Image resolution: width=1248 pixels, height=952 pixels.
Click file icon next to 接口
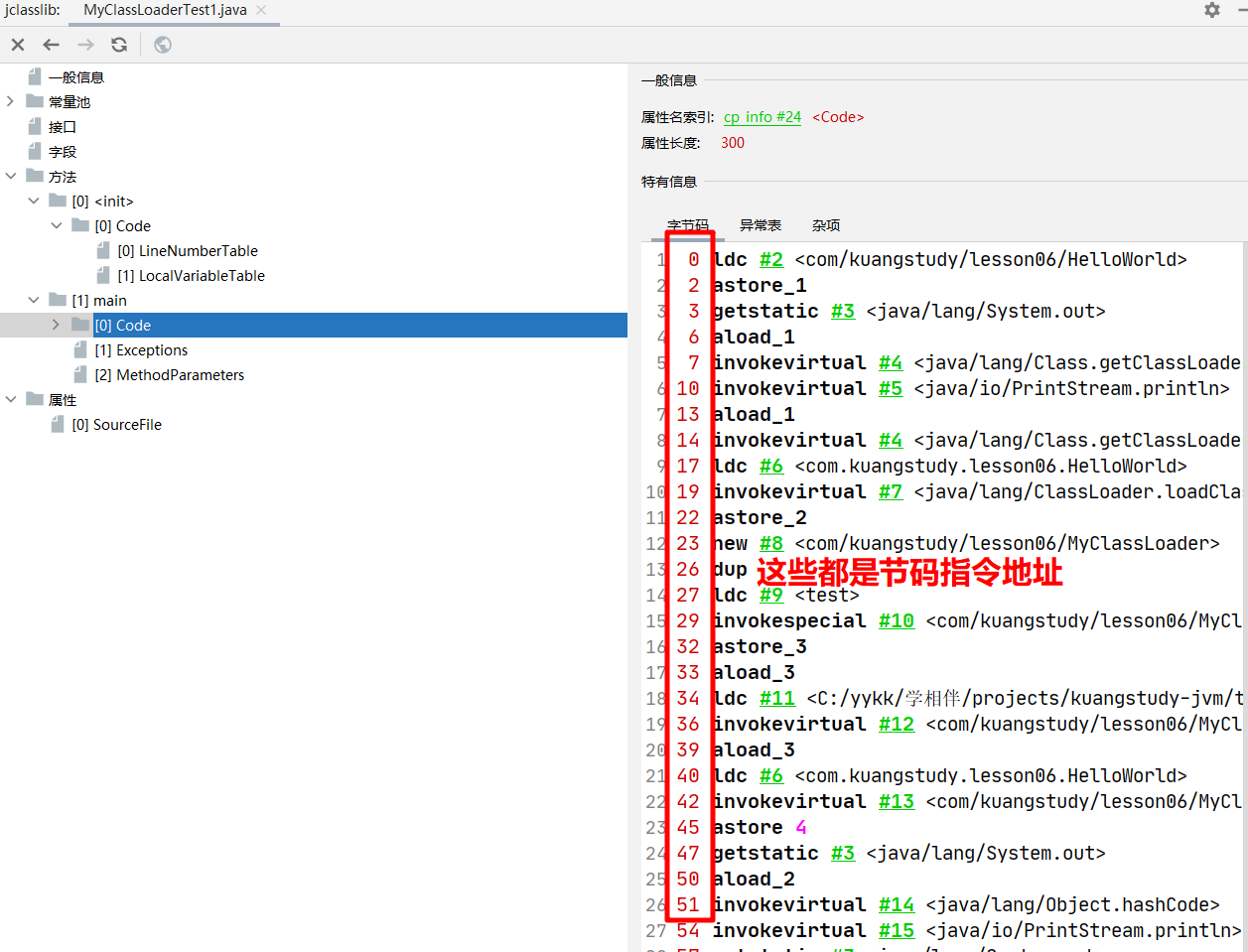[x=35, y=126]
